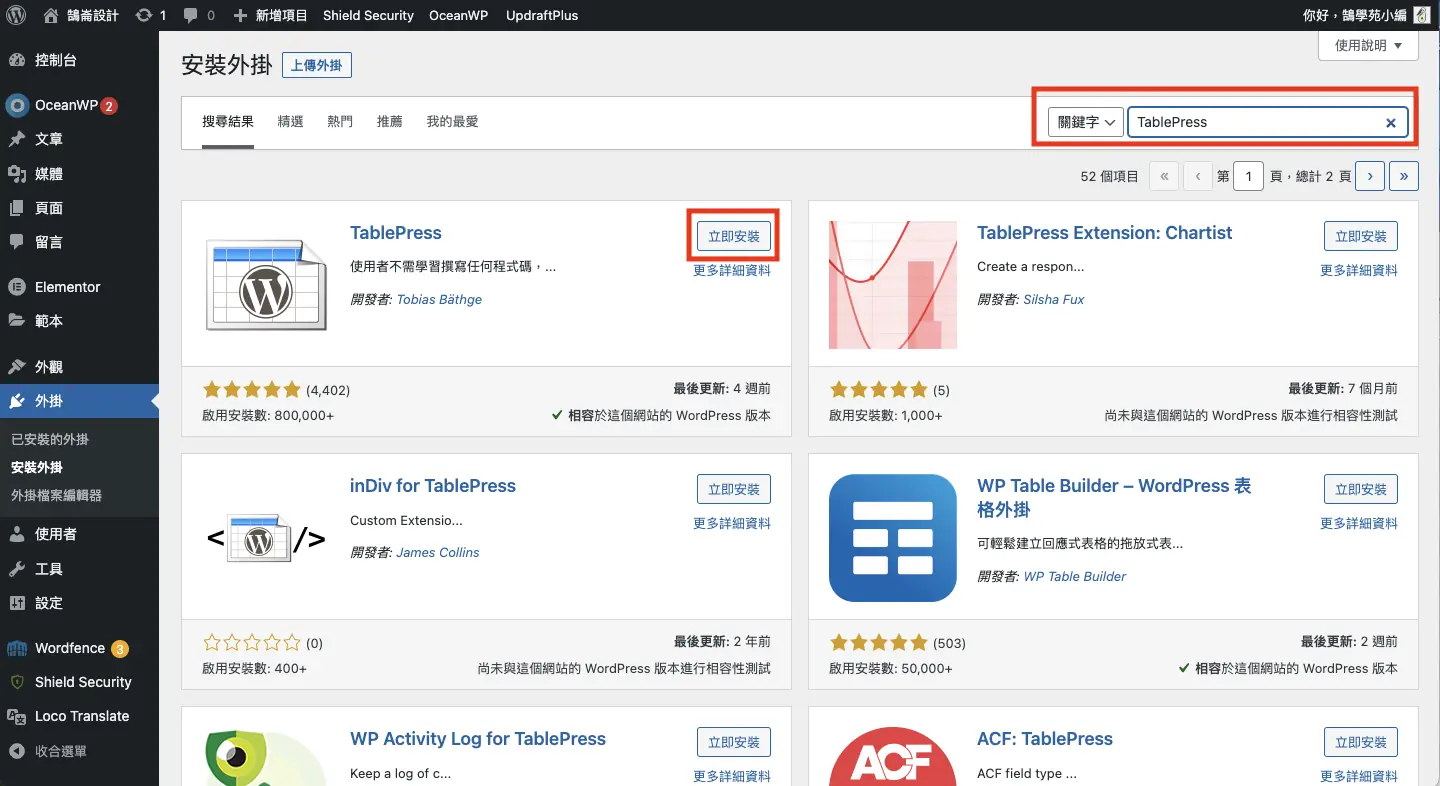Screen dimensions: 1440x786
Task: Open 已安裝的外掛 submenu item
Action: (50, 439)
